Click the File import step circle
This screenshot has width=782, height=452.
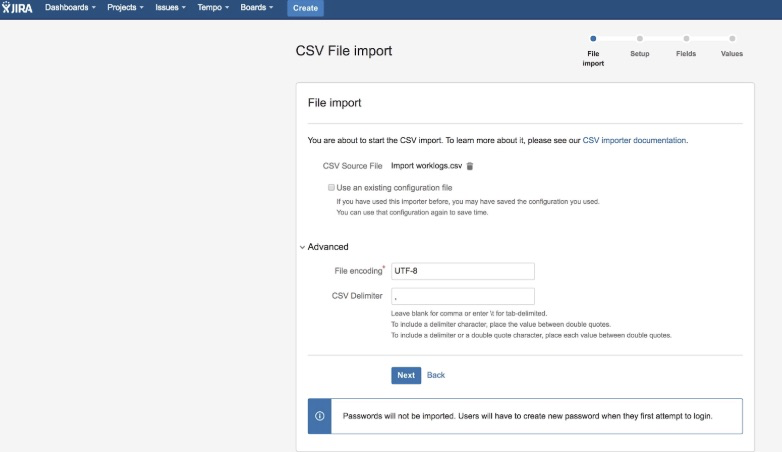click(593, 38)
